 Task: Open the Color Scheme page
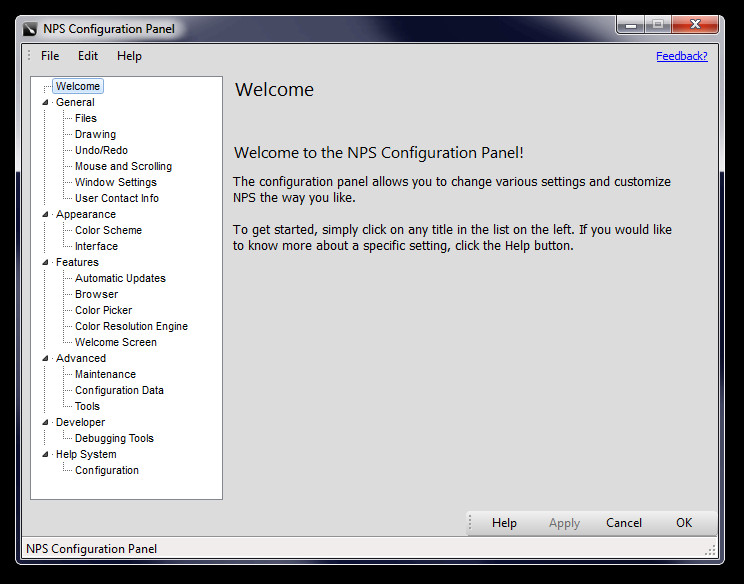click(108, 230)
